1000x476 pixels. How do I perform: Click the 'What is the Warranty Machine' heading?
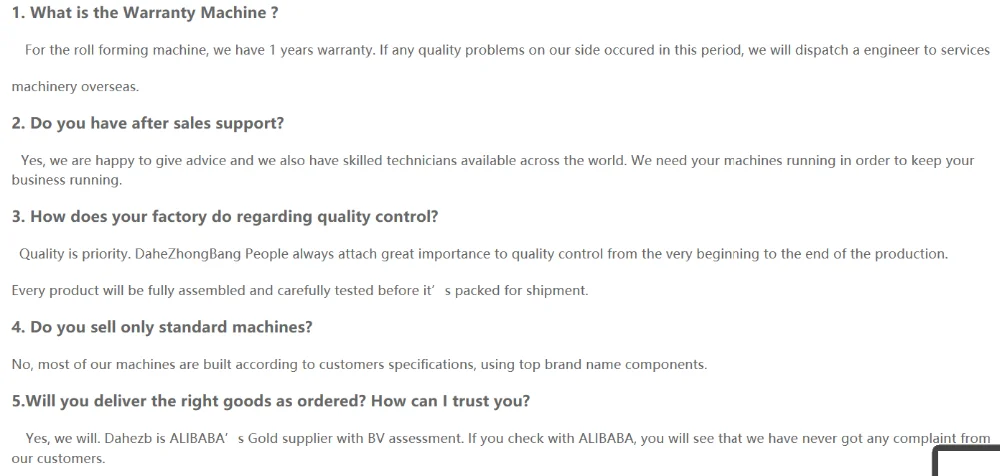145,13
